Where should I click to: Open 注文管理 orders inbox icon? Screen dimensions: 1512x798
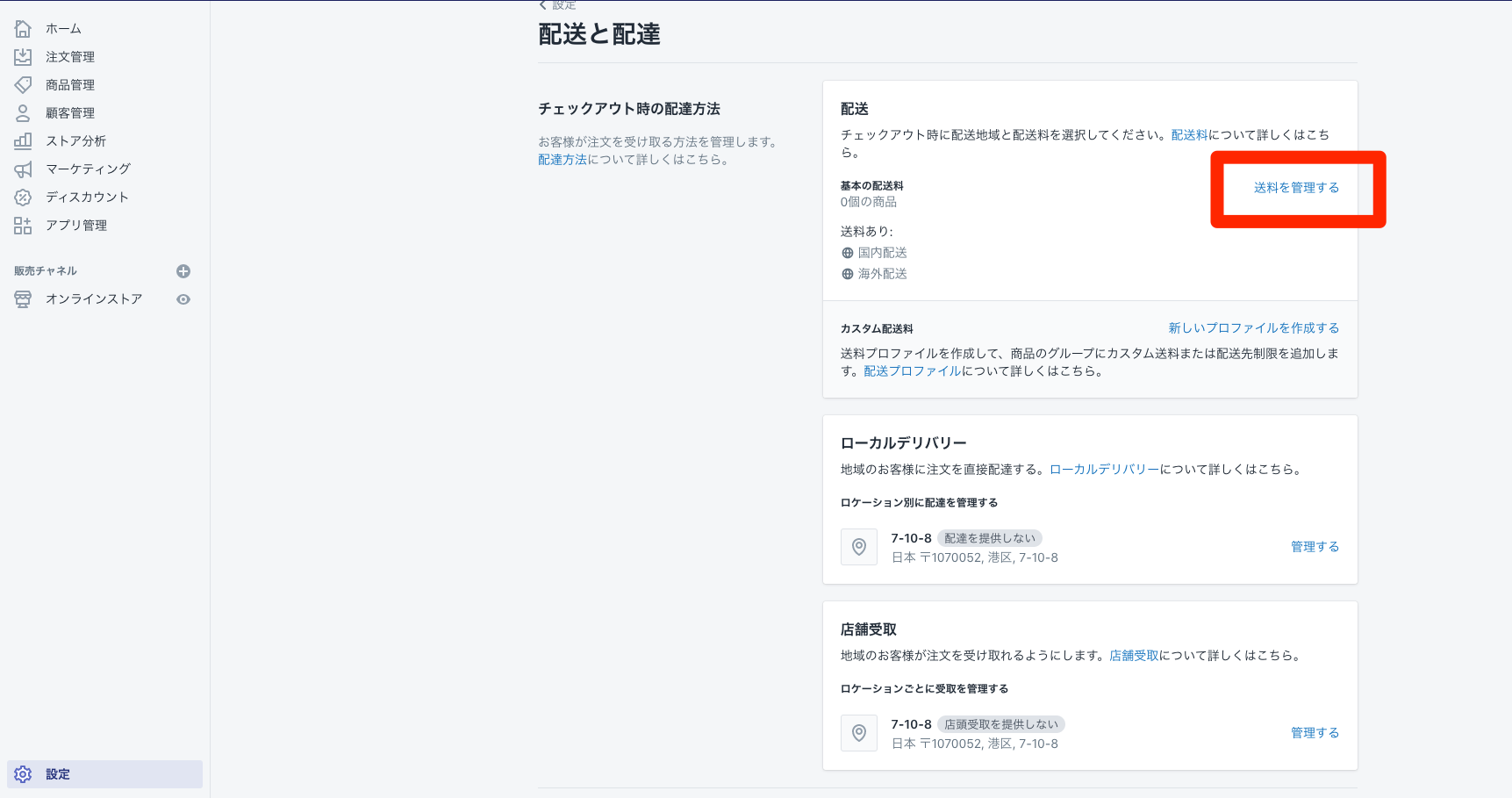[23, 57]
